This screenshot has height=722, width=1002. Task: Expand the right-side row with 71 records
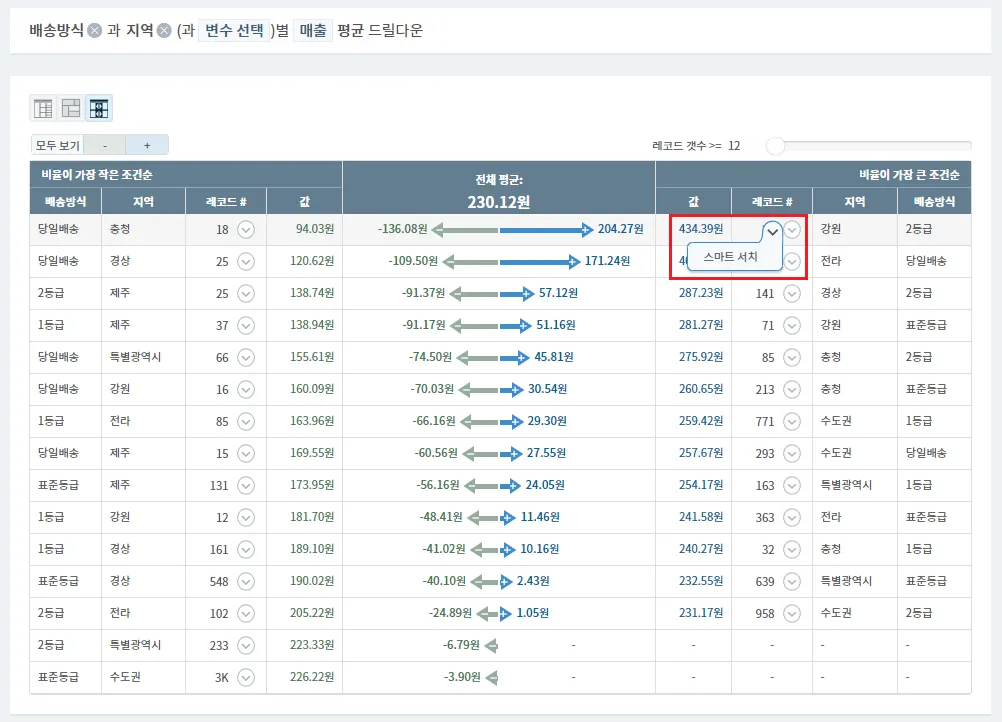(792, 325)
